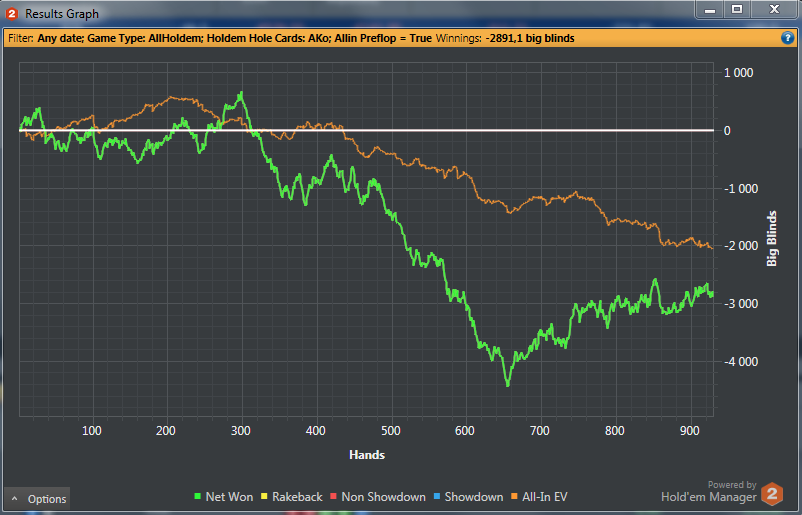Image resolution: width=802 pixels, height=515 pixels.
Task: Toggle the Rakeback yellow legend swatch
Action: 264,497
